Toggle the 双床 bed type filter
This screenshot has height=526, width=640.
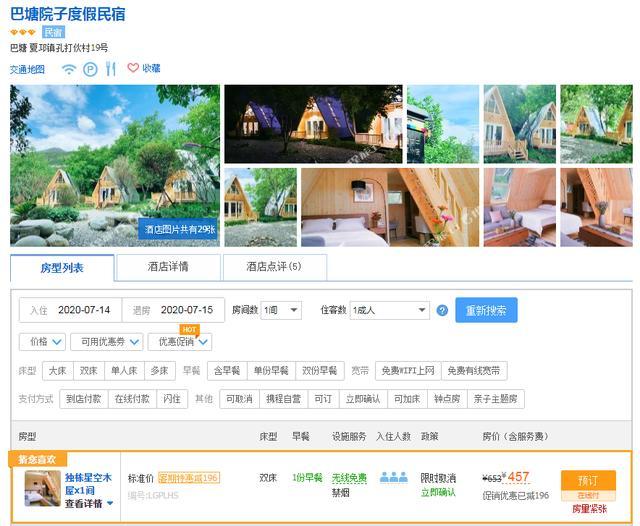click(x=89, y=371)
